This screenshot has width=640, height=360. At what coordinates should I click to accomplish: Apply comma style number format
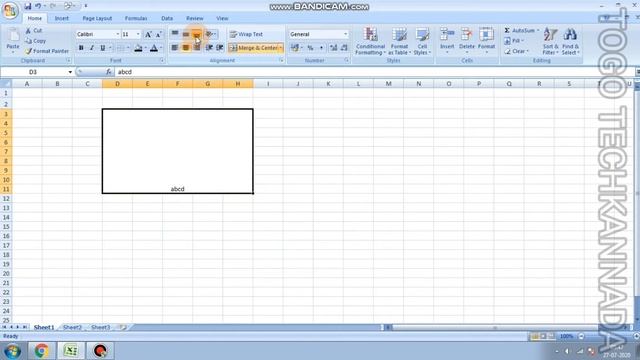pyautogui.click(x=321, y=48)
